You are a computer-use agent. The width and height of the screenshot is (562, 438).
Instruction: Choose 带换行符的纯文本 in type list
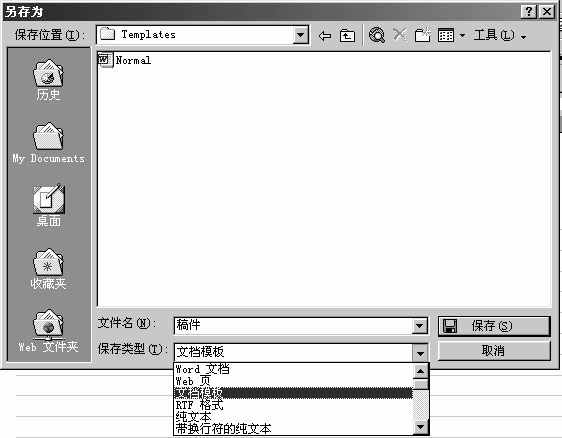point(294,429)
